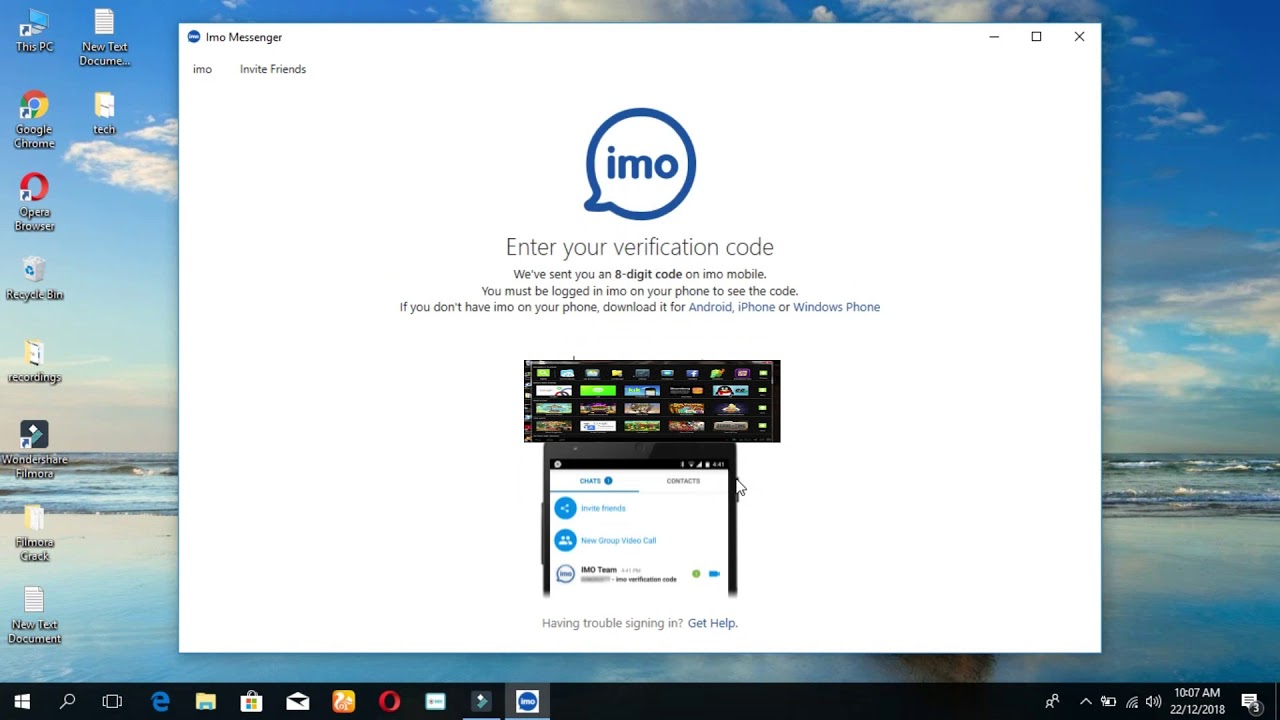Follow the iPhone download link

tap(756, 307)
